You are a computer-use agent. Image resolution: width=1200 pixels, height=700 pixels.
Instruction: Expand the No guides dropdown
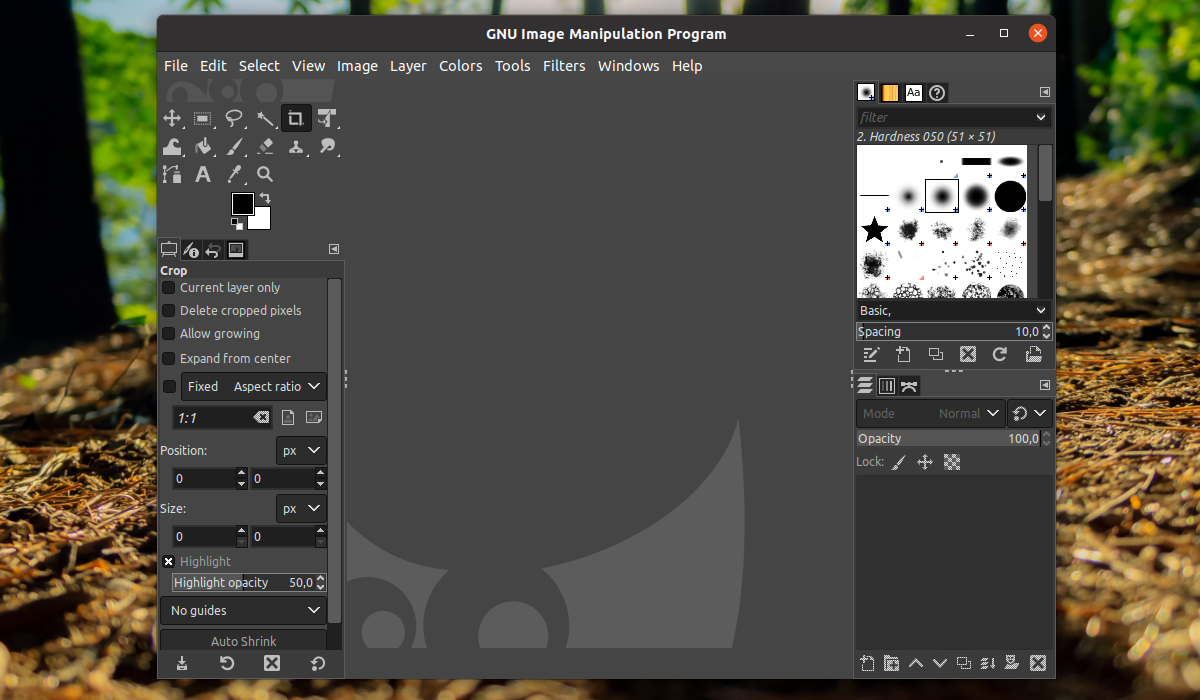coord(244,610)
